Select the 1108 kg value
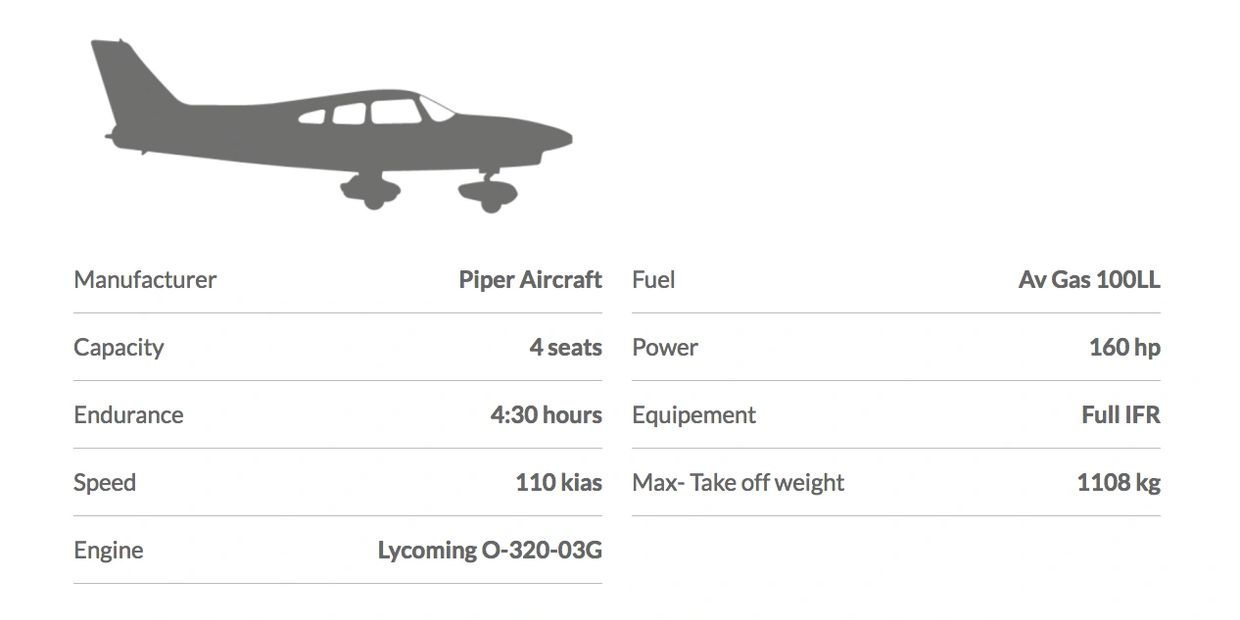The height and width of the screenshot is (620, 1240). pyautogui.click(x=1118, y=483)
